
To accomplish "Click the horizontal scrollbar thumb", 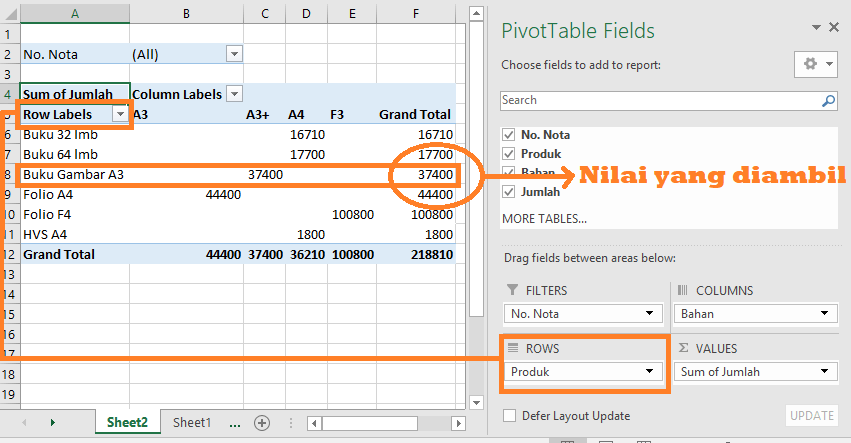I will coord(370,423).
